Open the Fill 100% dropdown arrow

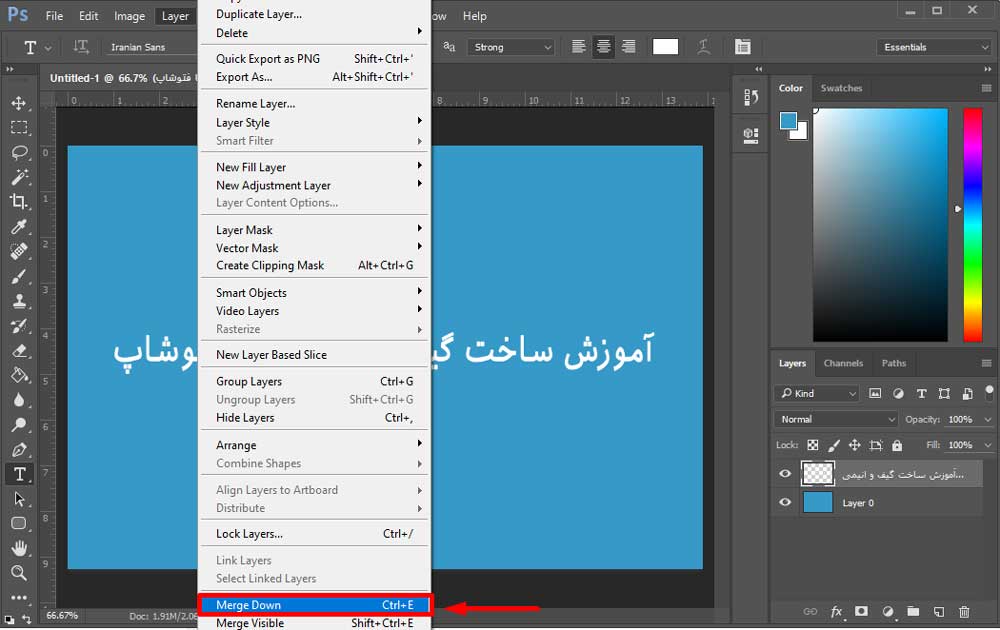tap(988, 445)
